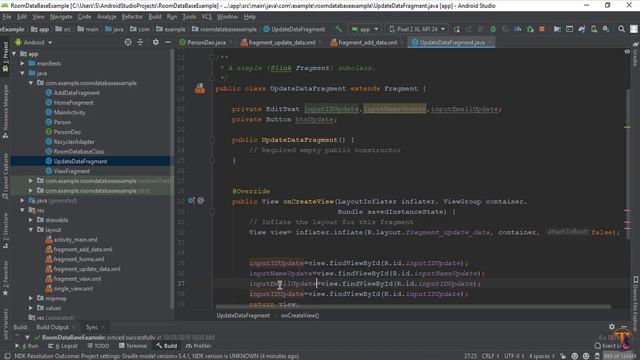Switch to PersonDao.java tab

click(x=206, y=42)
